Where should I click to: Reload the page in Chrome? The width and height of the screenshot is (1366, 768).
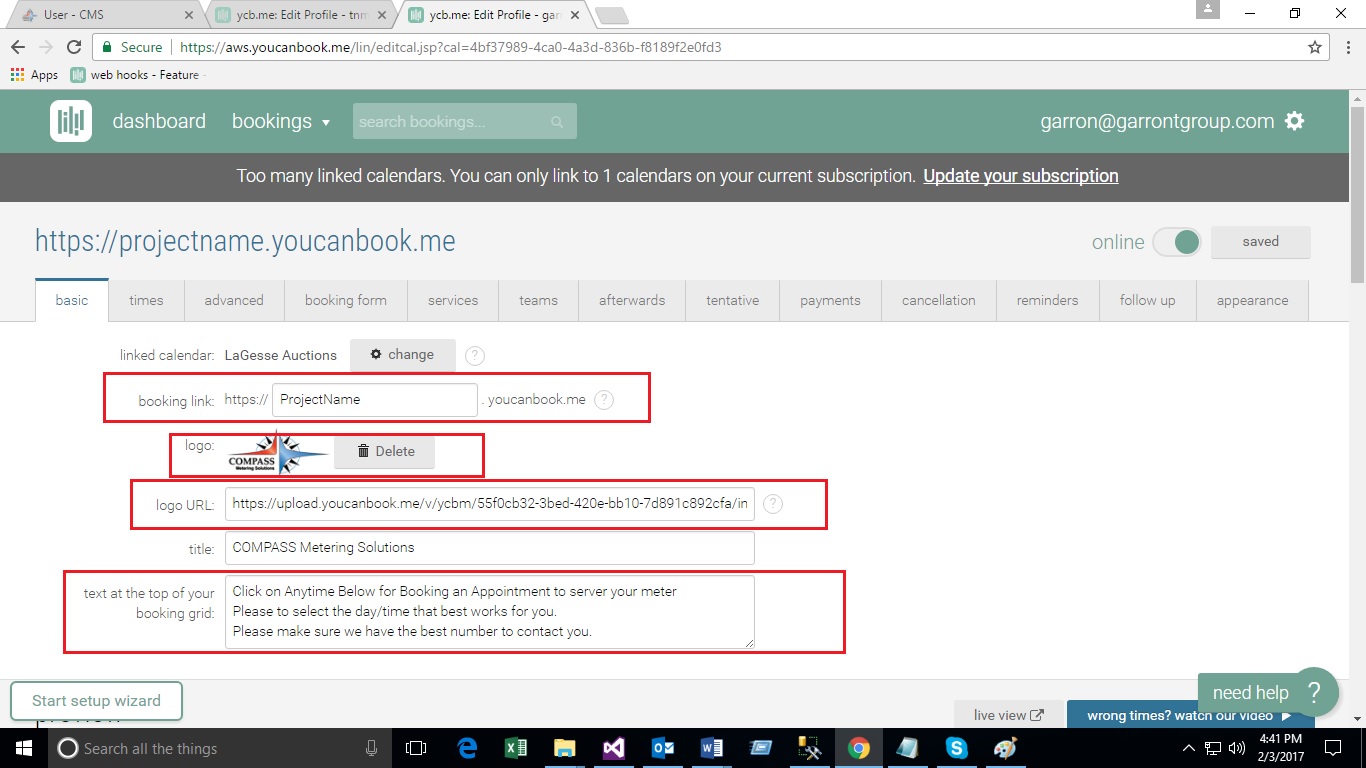pyautogui.click(x=73, y=47)
